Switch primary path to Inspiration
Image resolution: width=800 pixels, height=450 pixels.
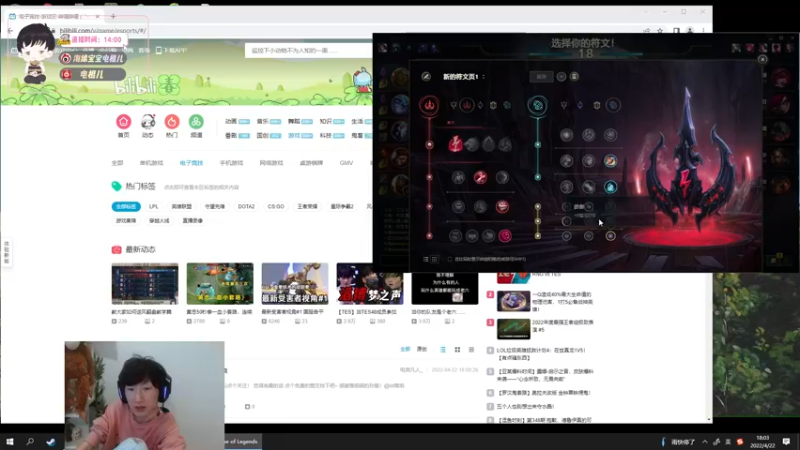click(507, 105)
